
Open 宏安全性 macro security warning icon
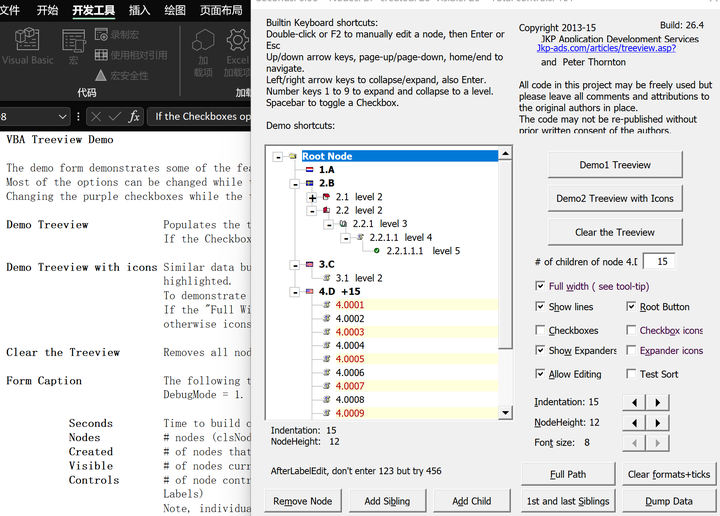(101, 75)
